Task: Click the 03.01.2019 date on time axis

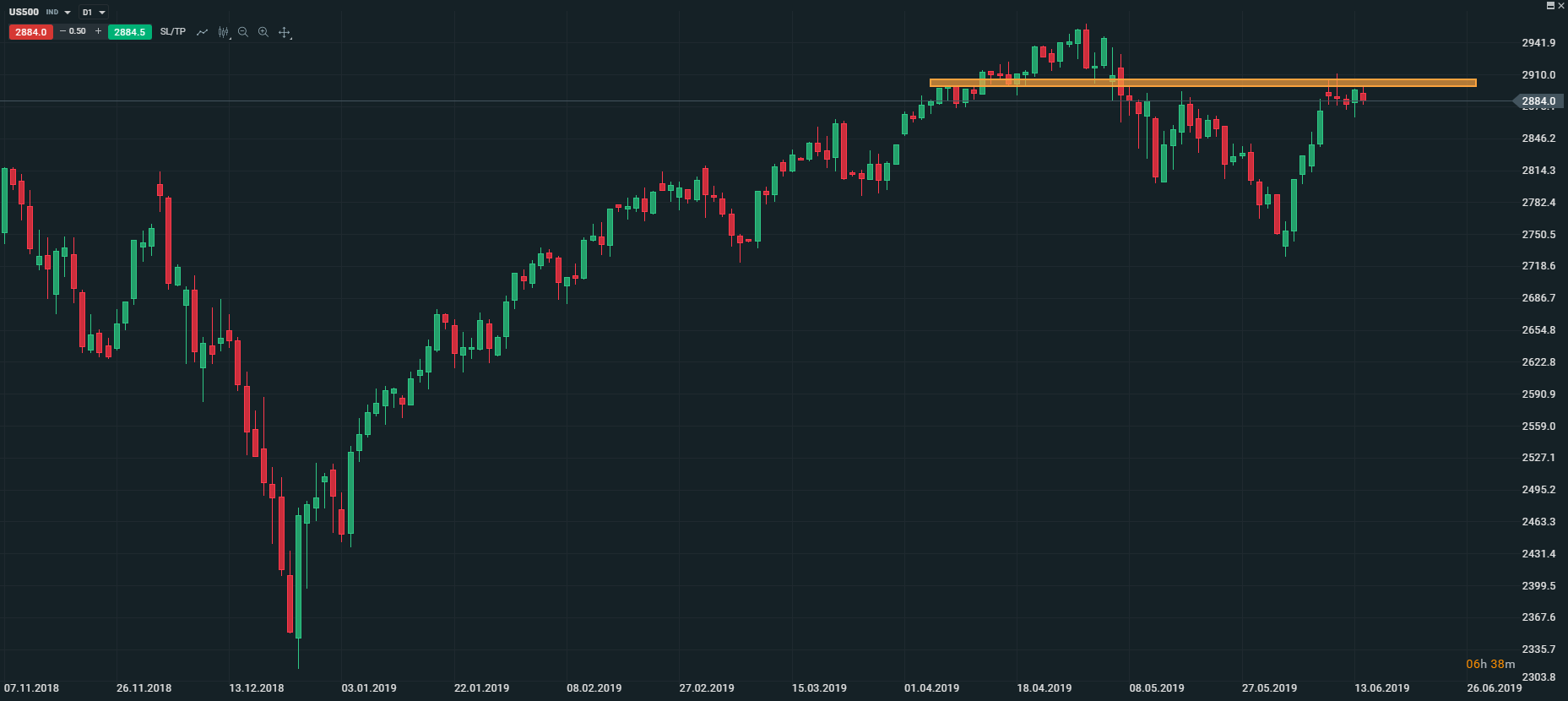Action: tap(369, 687)
